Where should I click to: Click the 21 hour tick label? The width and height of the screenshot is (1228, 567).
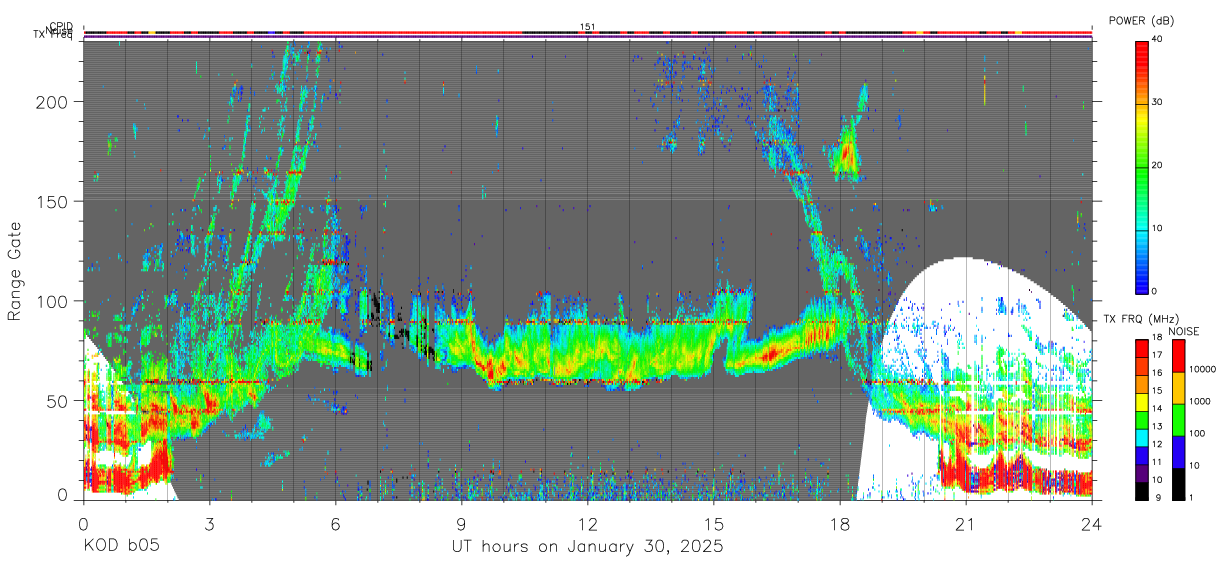(966, 522)
